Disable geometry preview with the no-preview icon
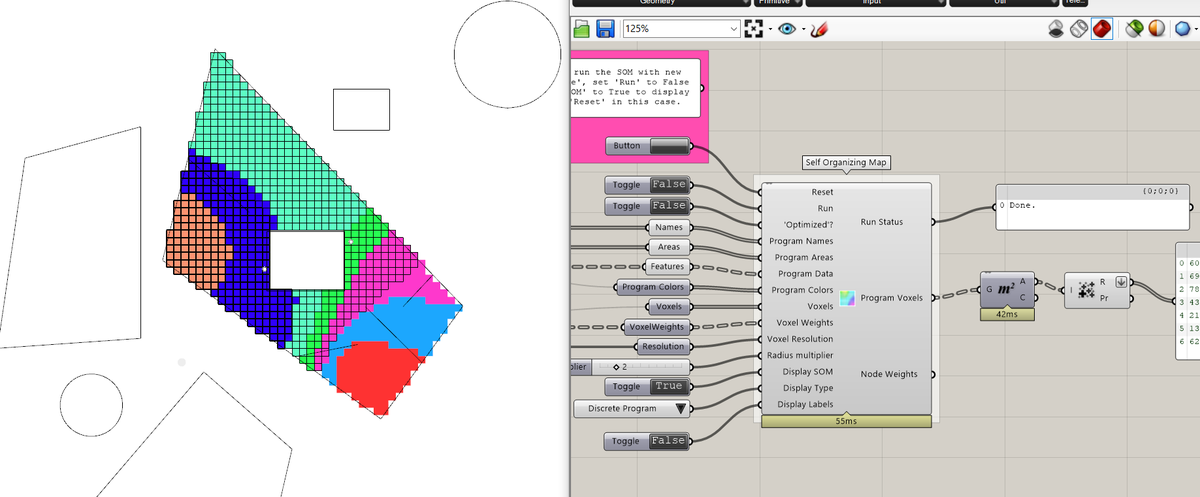 1056,29
